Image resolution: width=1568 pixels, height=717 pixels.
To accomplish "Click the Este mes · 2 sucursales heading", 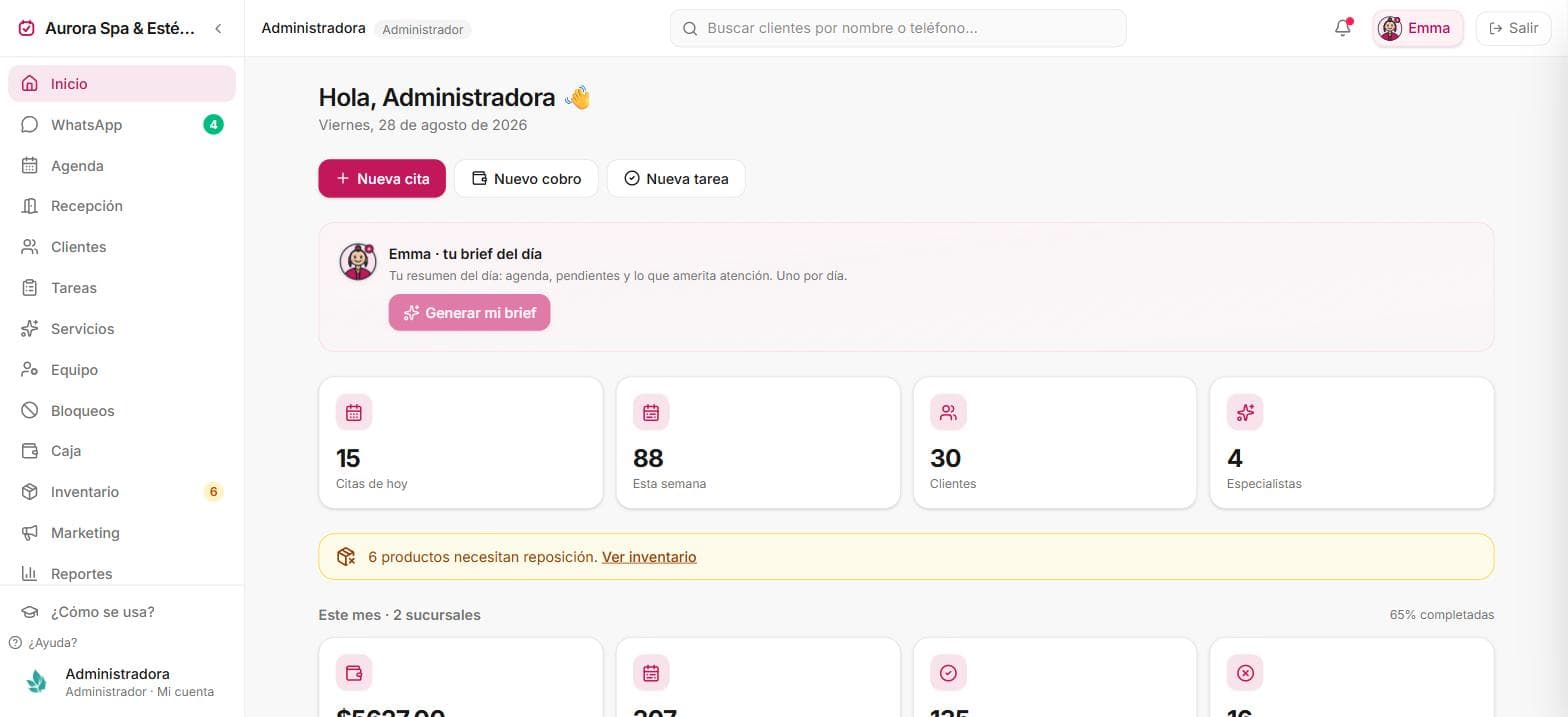I will (399, 615).
